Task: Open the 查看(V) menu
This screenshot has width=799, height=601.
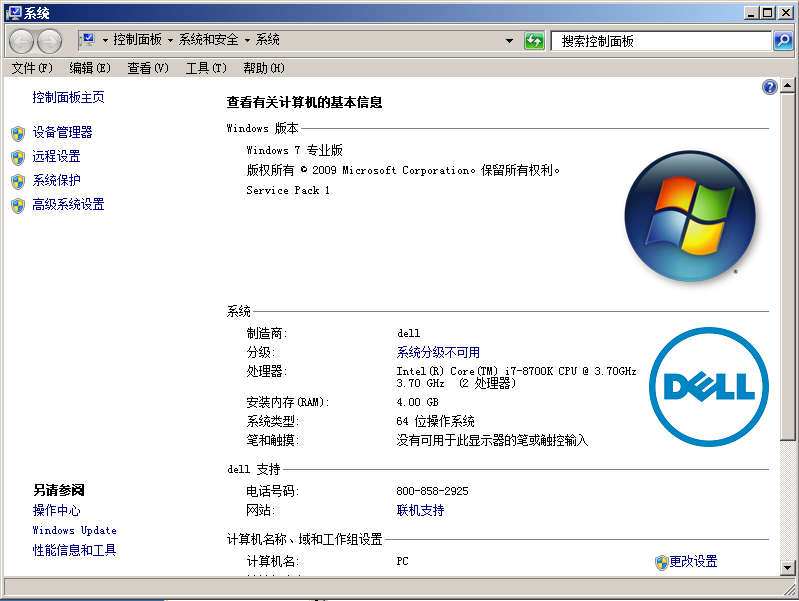Action: pos(148,68)
